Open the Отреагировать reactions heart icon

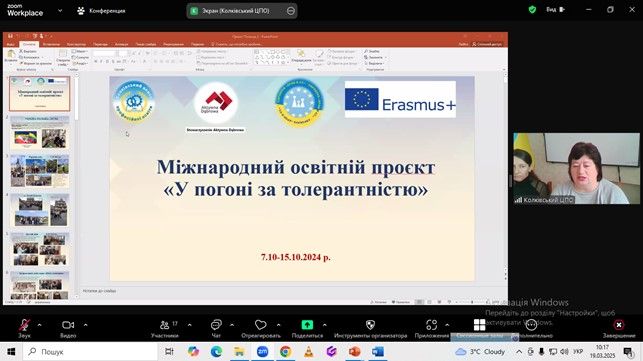pyautogui.click(x=261, y=325)
